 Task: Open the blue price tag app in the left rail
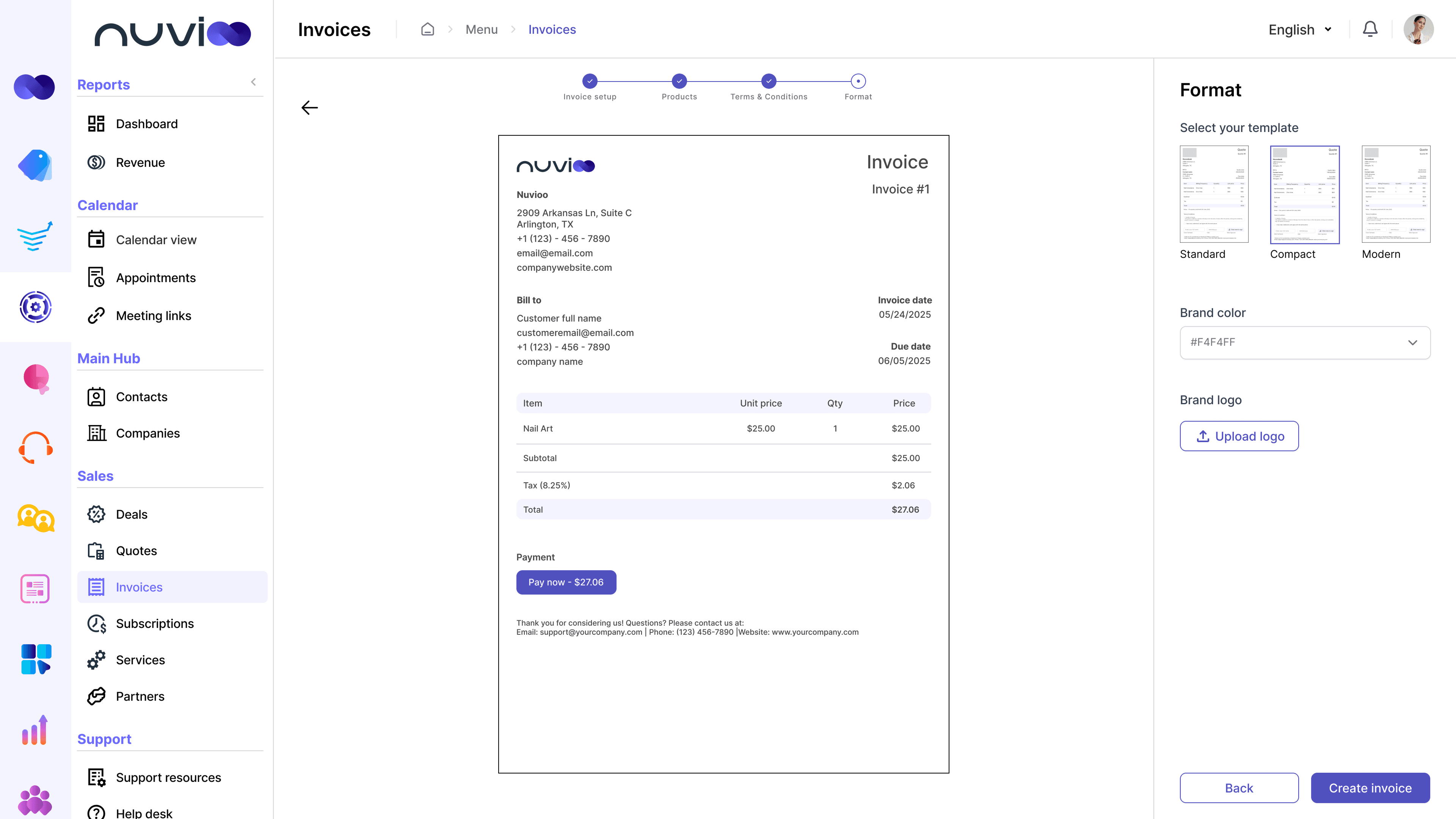click(x=35, y=166)
